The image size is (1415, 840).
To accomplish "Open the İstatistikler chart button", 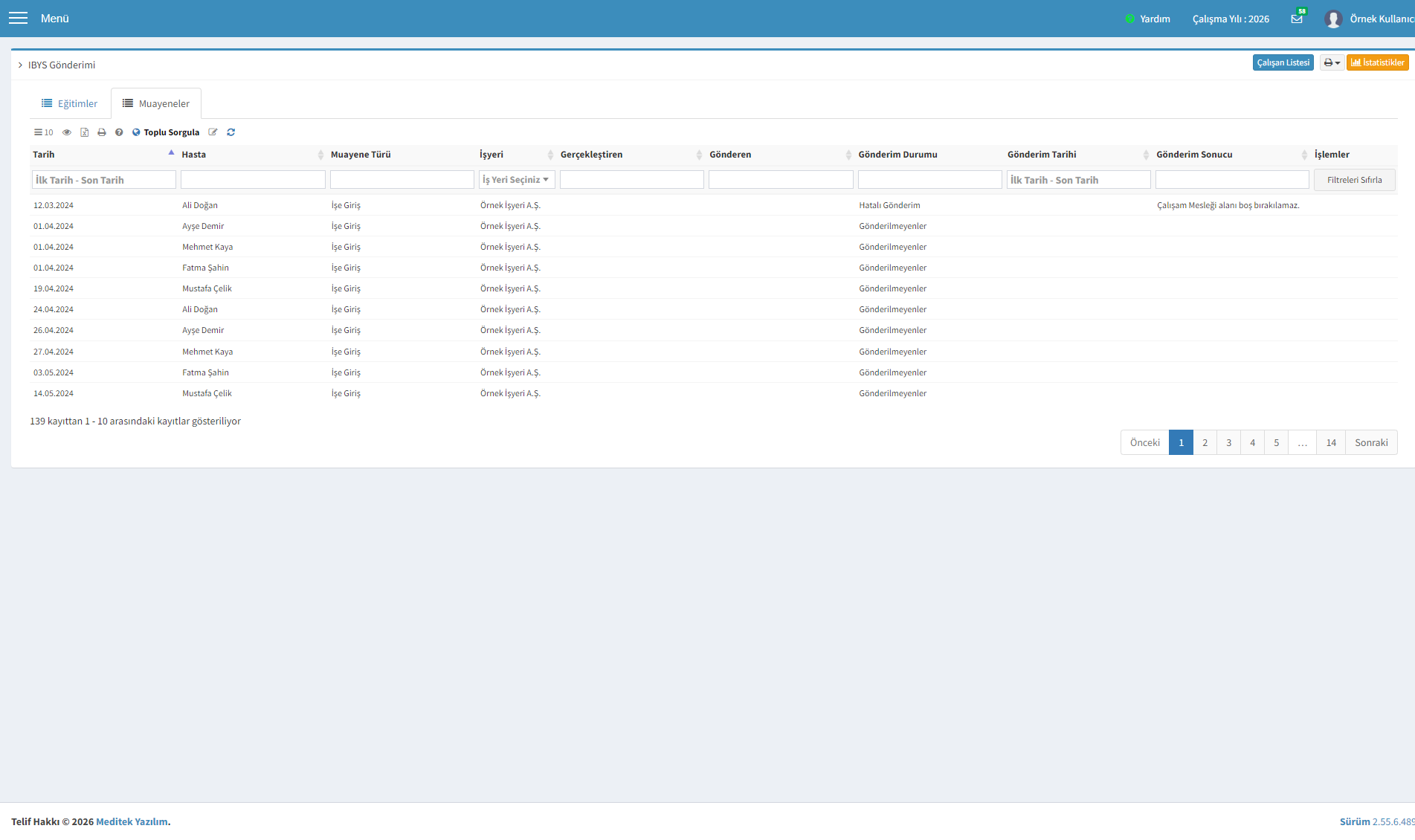I will point(1377,62).
